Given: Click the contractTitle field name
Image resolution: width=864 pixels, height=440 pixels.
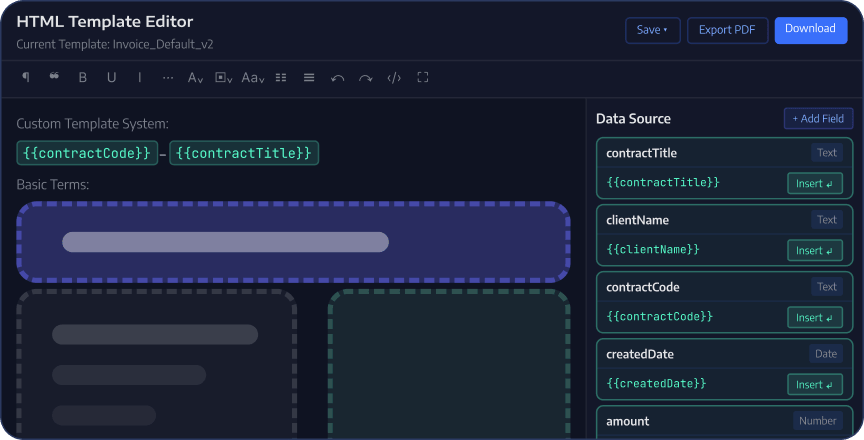Looking at the screenshot, I should coord(641,153).
